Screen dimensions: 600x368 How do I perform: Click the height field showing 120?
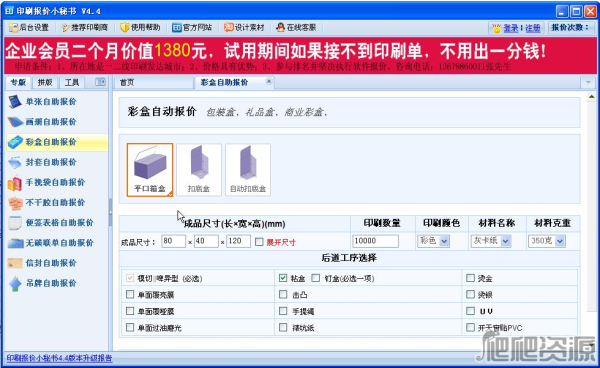(238, 241)
